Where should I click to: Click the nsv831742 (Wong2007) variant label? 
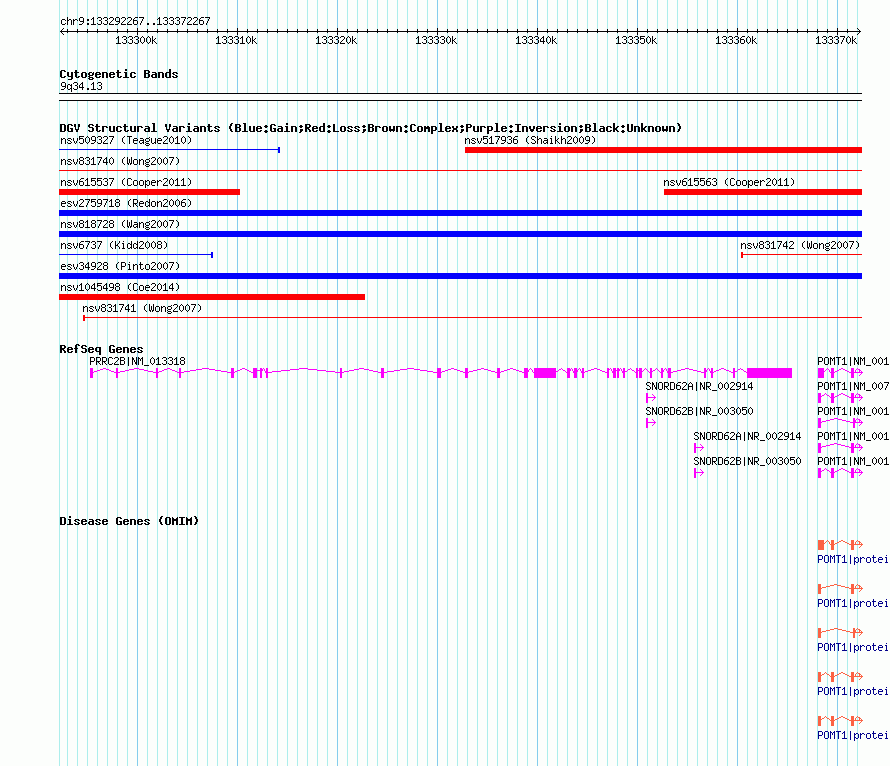pyautogui.click(x=800, y=245)
